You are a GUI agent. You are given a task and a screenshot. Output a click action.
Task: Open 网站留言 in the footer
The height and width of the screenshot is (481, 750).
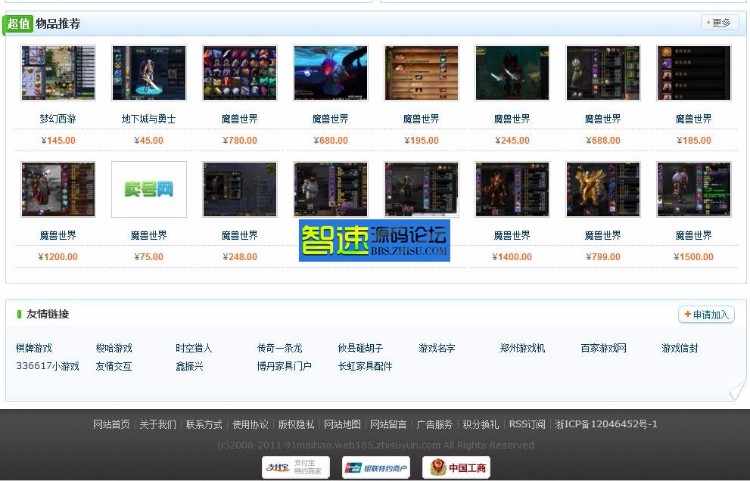pos(388,425)
